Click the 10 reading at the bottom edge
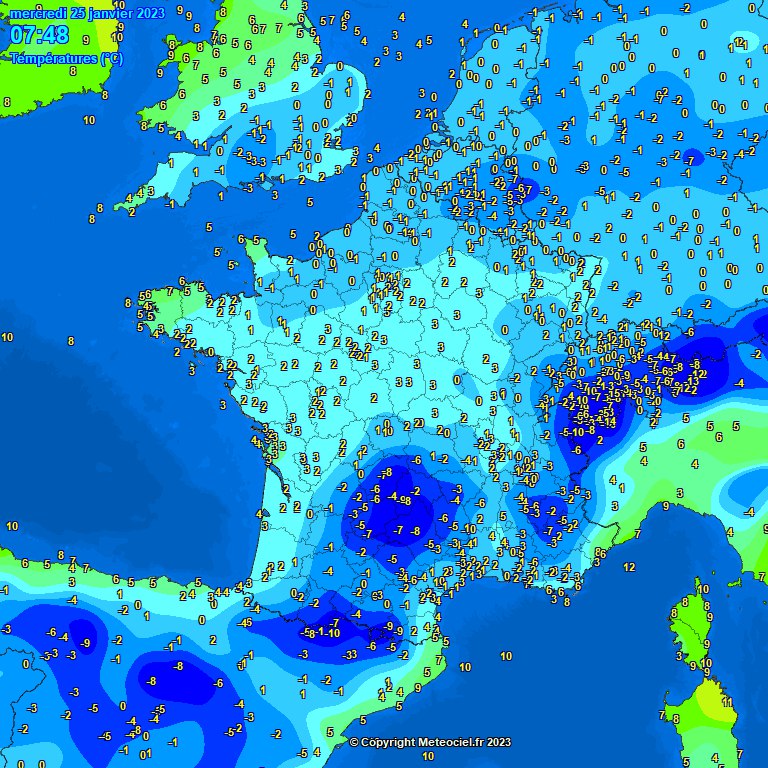The image size is (768, 768). (428, 757)
